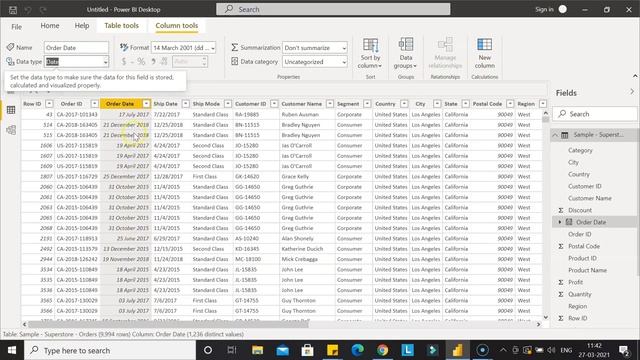Click horizontal table scrollbar
The image size is (640, 360).
pos(168,324)
